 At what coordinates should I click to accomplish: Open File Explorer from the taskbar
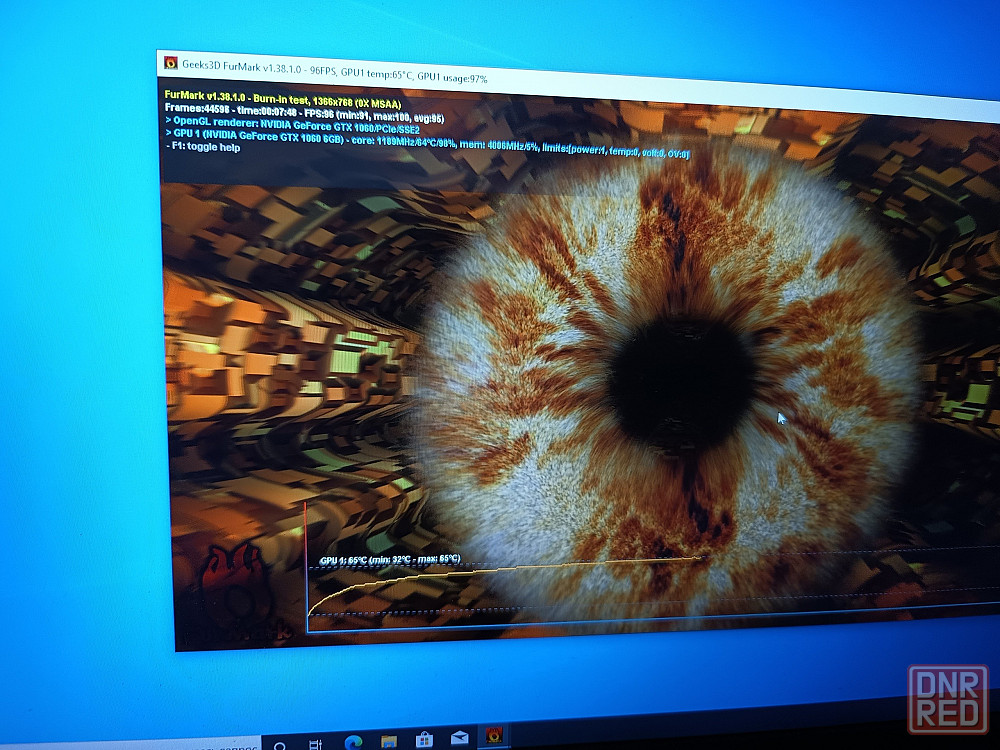[388, 741]
